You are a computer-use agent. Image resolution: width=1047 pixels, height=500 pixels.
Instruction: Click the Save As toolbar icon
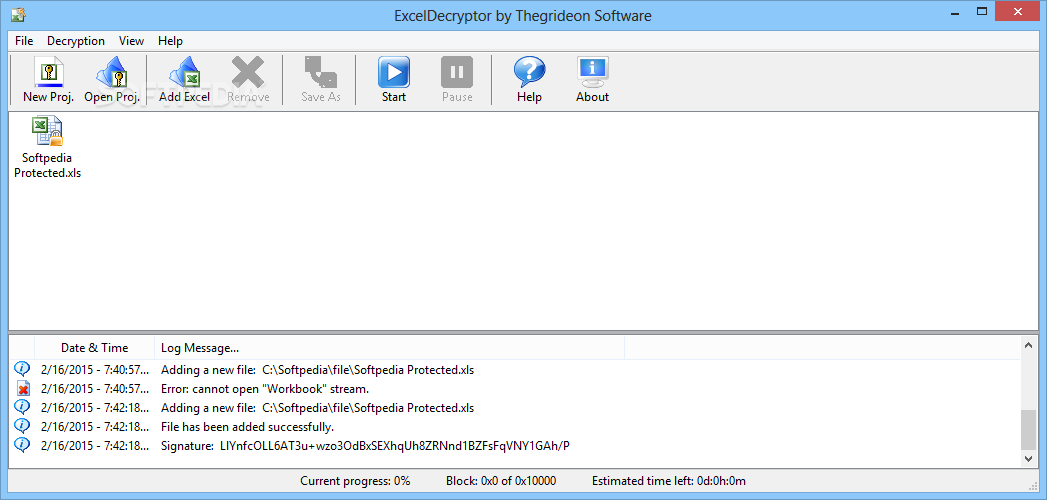321,79
